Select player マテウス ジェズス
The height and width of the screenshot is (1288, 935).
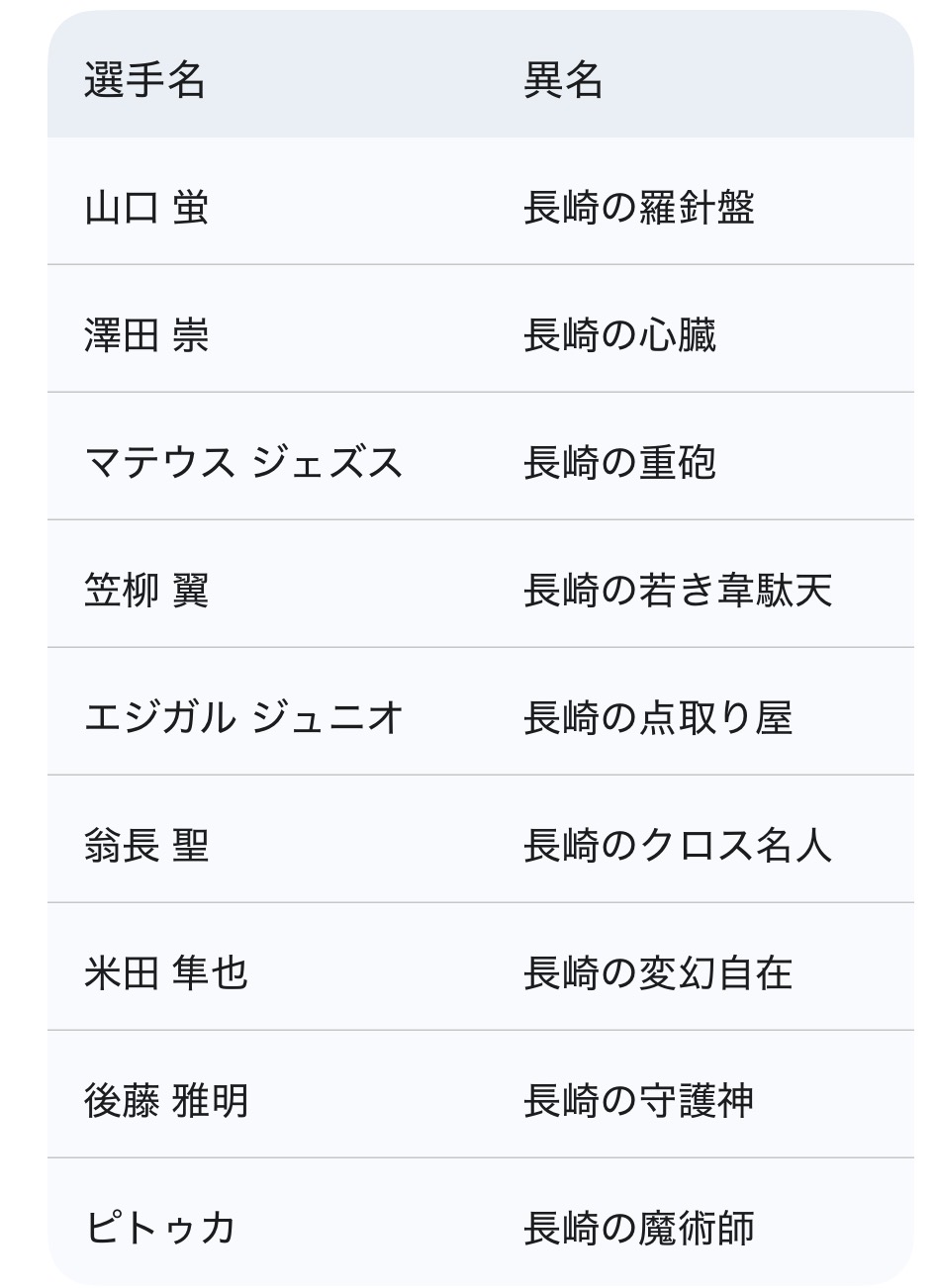[243, 463]
